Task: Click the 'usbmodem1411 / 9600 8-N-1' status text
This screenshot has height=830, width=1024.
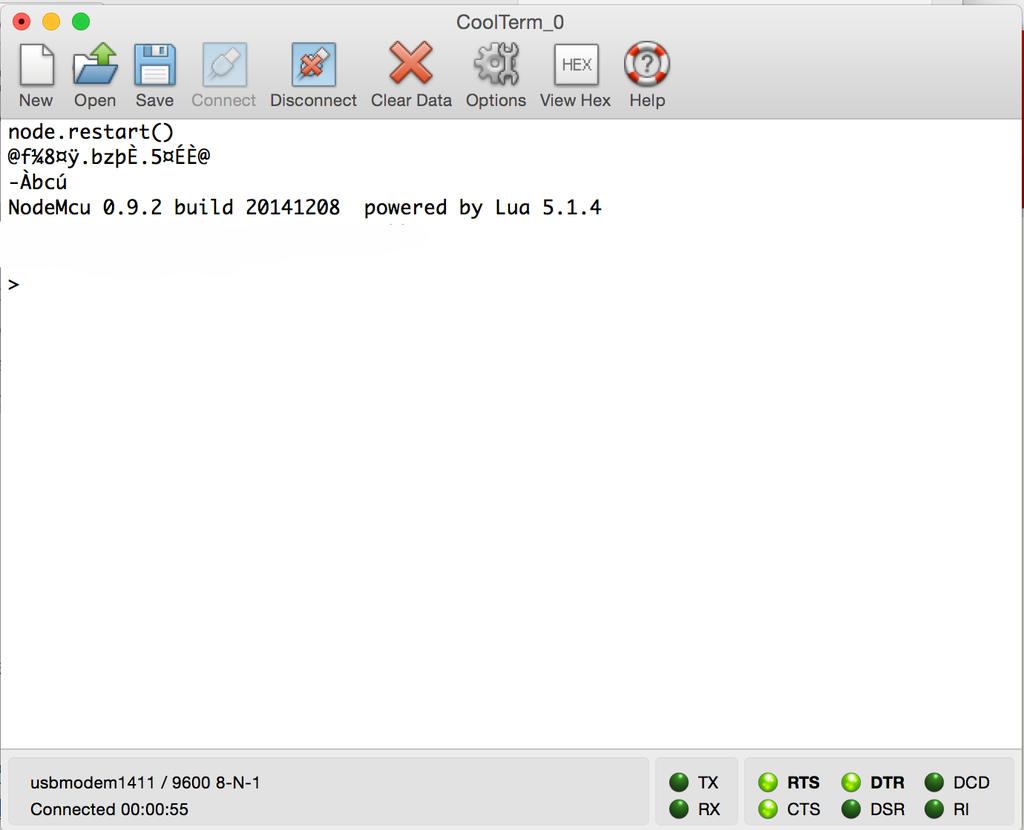Action: [x=145, y=782]
